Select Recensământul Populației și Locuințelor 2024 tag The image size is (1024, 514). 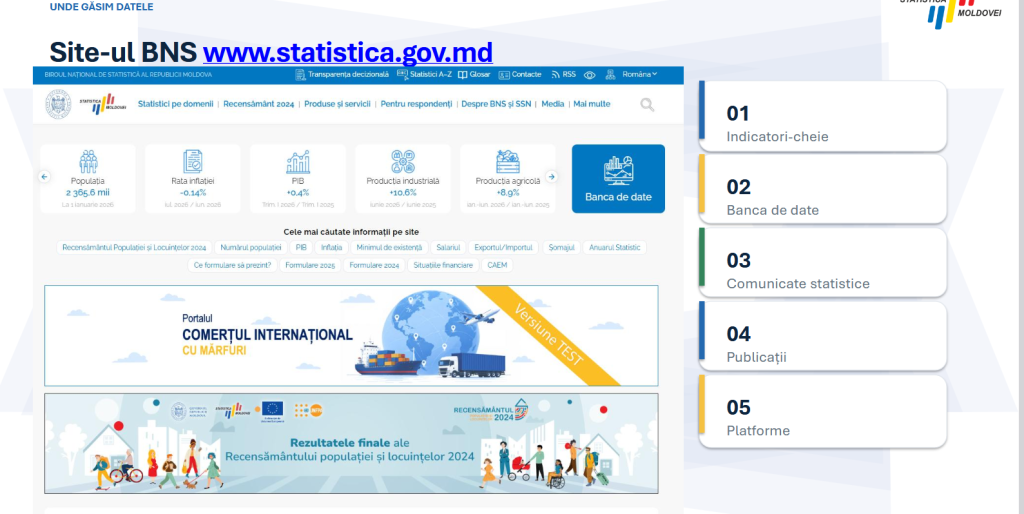(x=134, y=248)
